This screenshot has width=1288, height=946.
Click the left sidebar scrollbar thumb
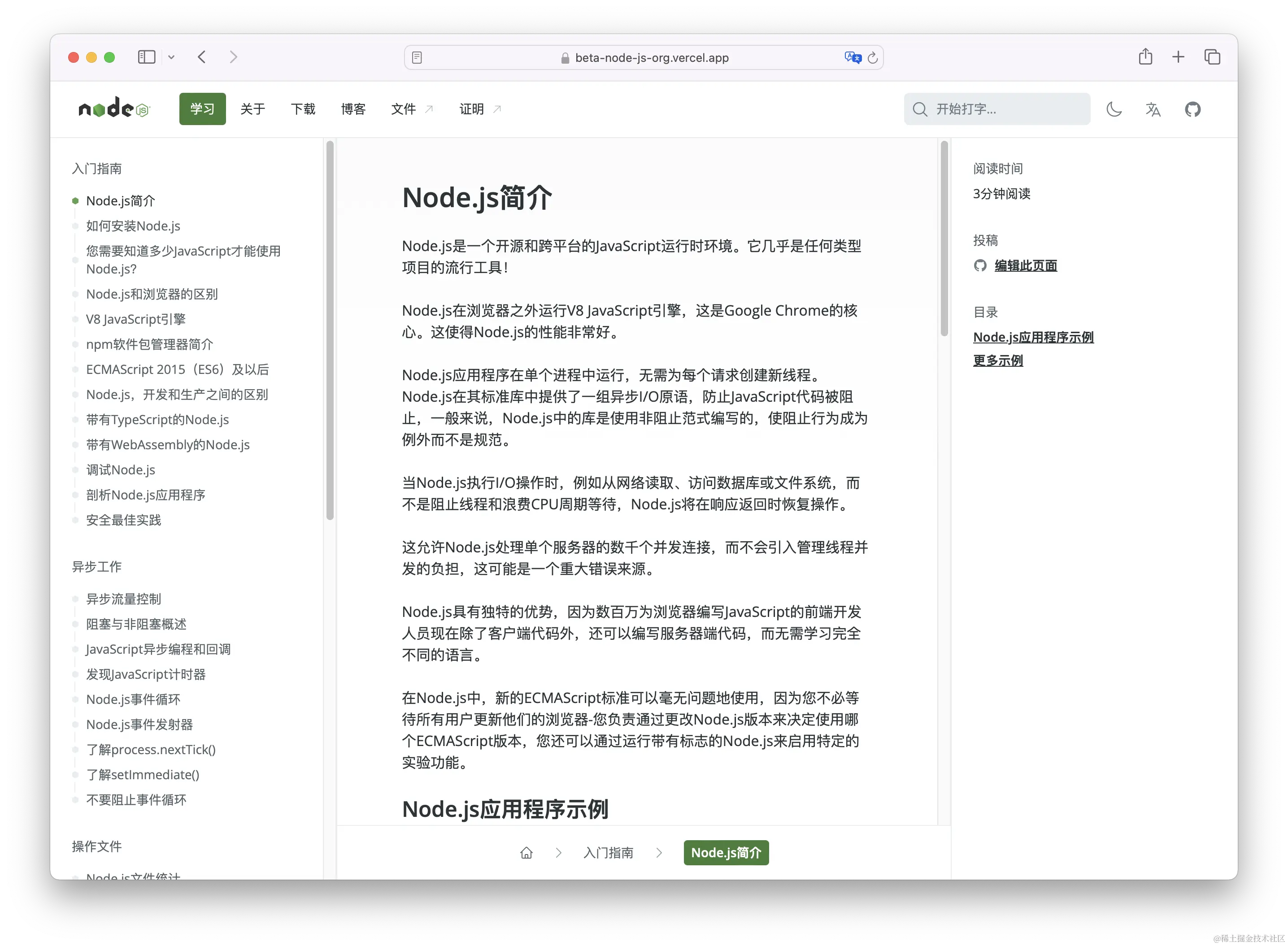click(330, 330)
